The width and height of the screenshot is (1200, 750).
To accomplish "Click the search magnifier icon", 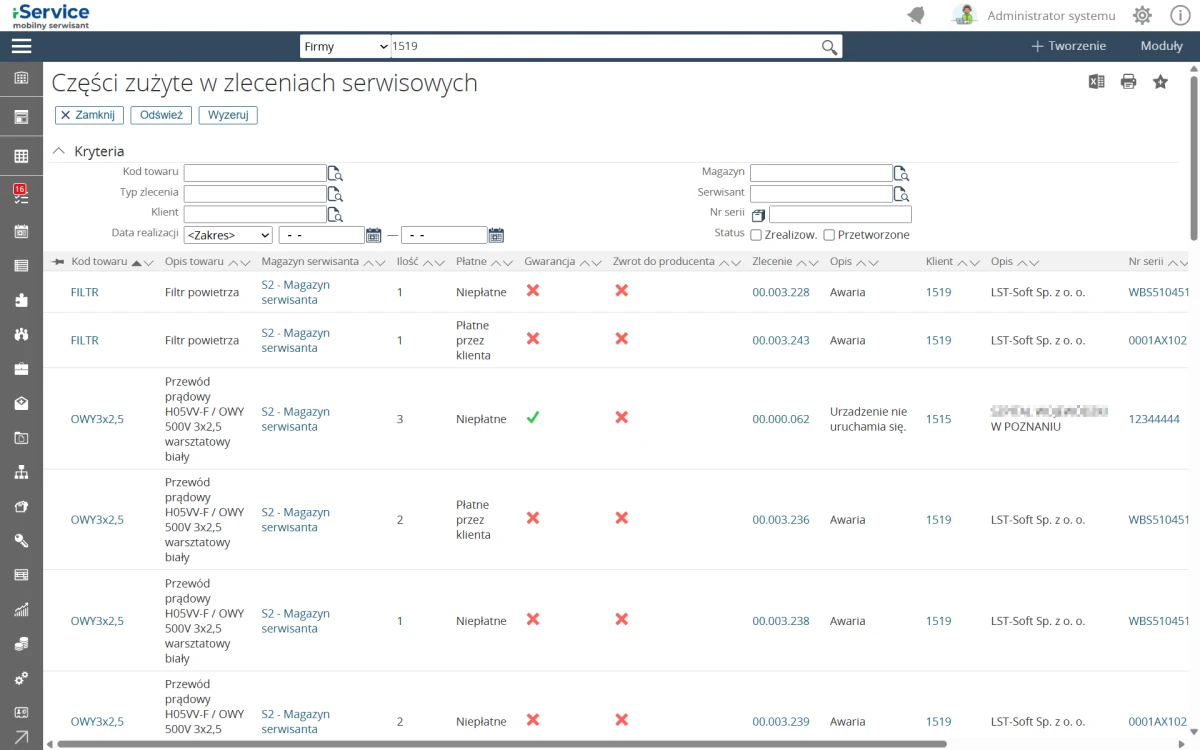I will pos(829,47).
